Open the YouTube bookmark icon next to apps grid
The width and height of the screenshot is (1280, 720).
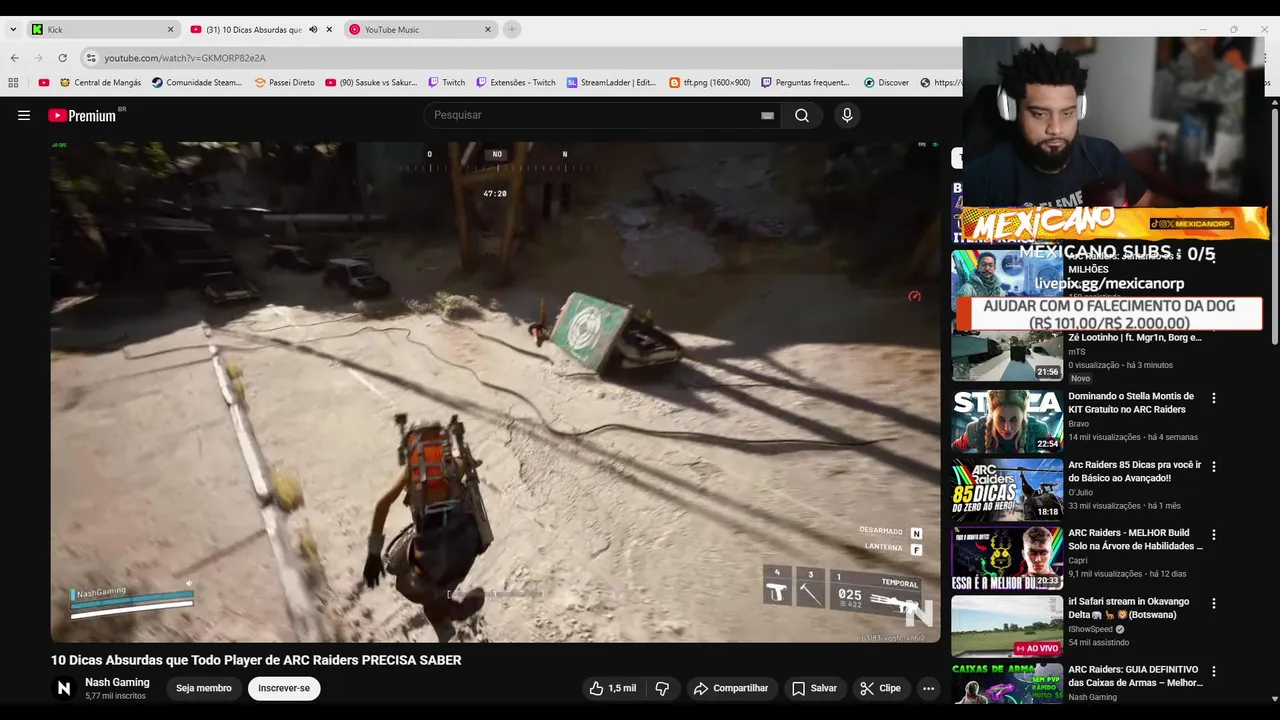[44, 83]
